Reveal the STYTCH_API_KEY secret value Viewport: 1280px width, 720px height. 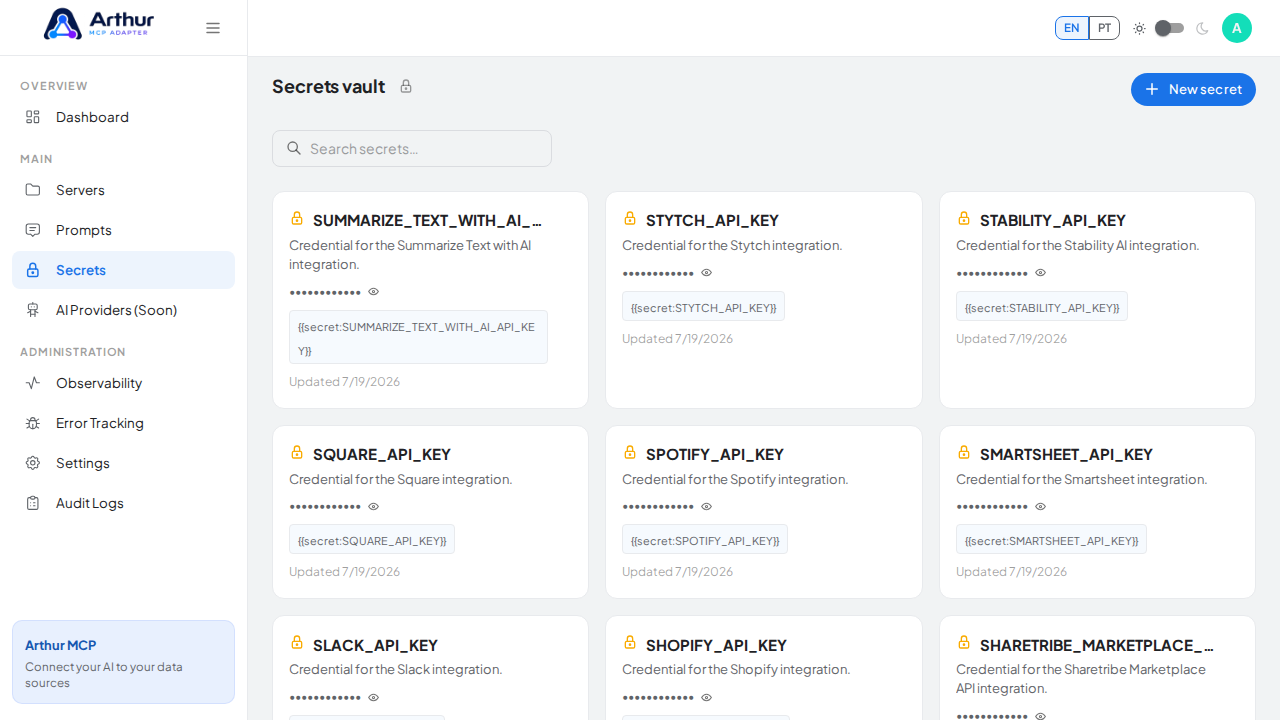pyautogui.click(x=707, y=273)
